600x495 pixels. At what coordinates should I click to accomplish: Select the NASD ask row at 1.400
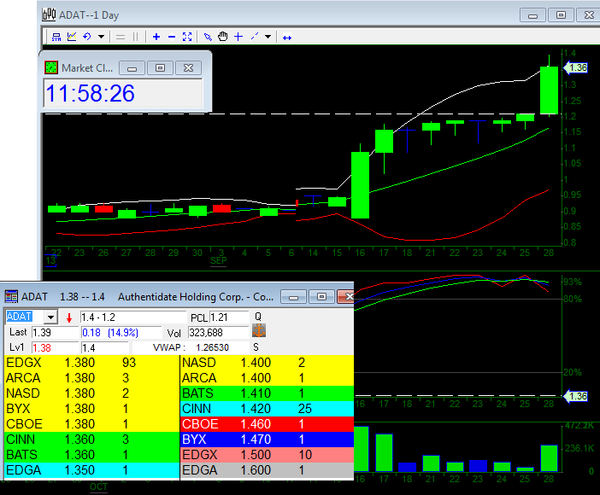coord(267,363)
